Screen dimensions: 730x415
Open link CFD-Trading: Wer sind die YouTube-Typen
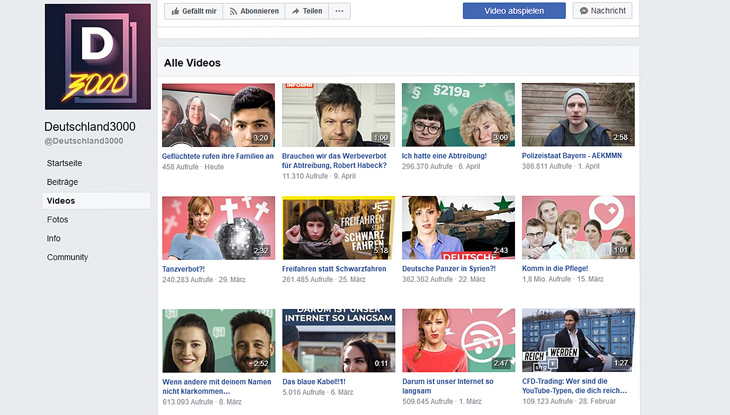575,386
